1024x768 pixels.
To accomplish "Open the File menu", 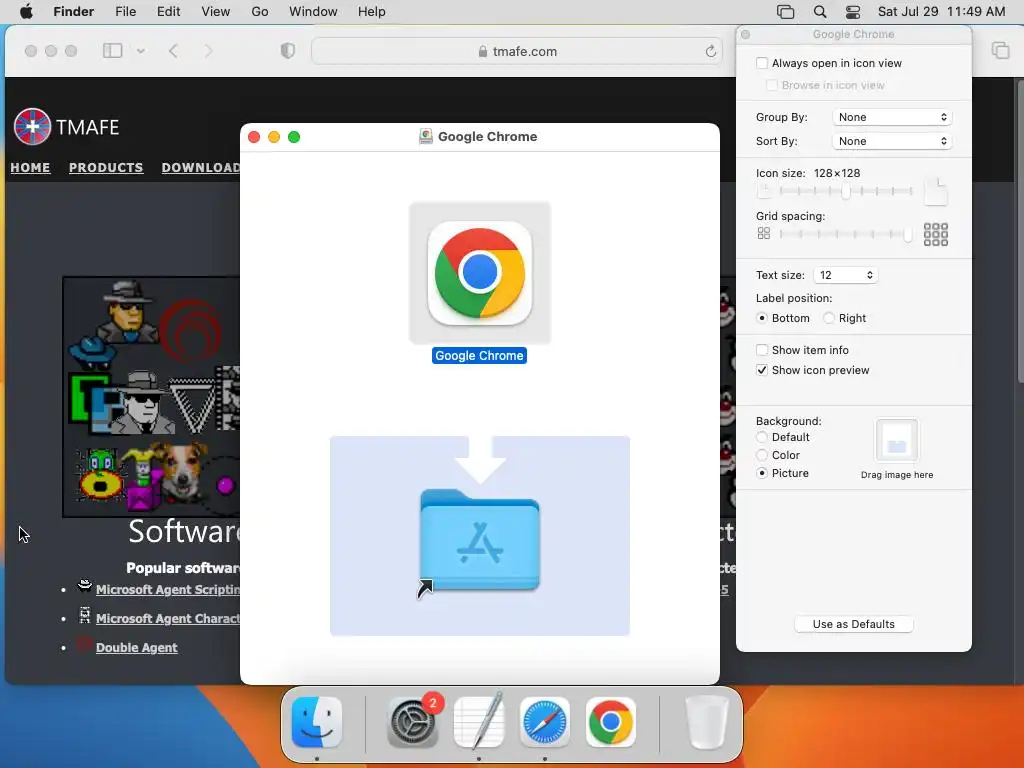I will tap(125, 12).
